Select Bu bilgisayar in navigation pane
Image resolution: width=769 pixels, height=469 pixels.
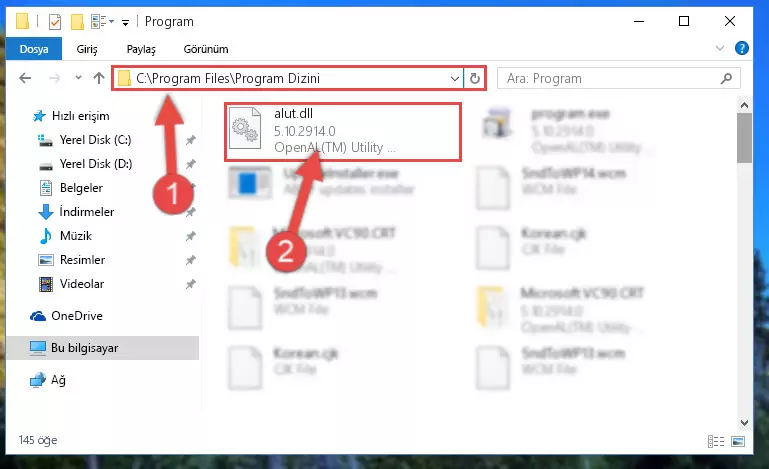[x=103, y=348]
